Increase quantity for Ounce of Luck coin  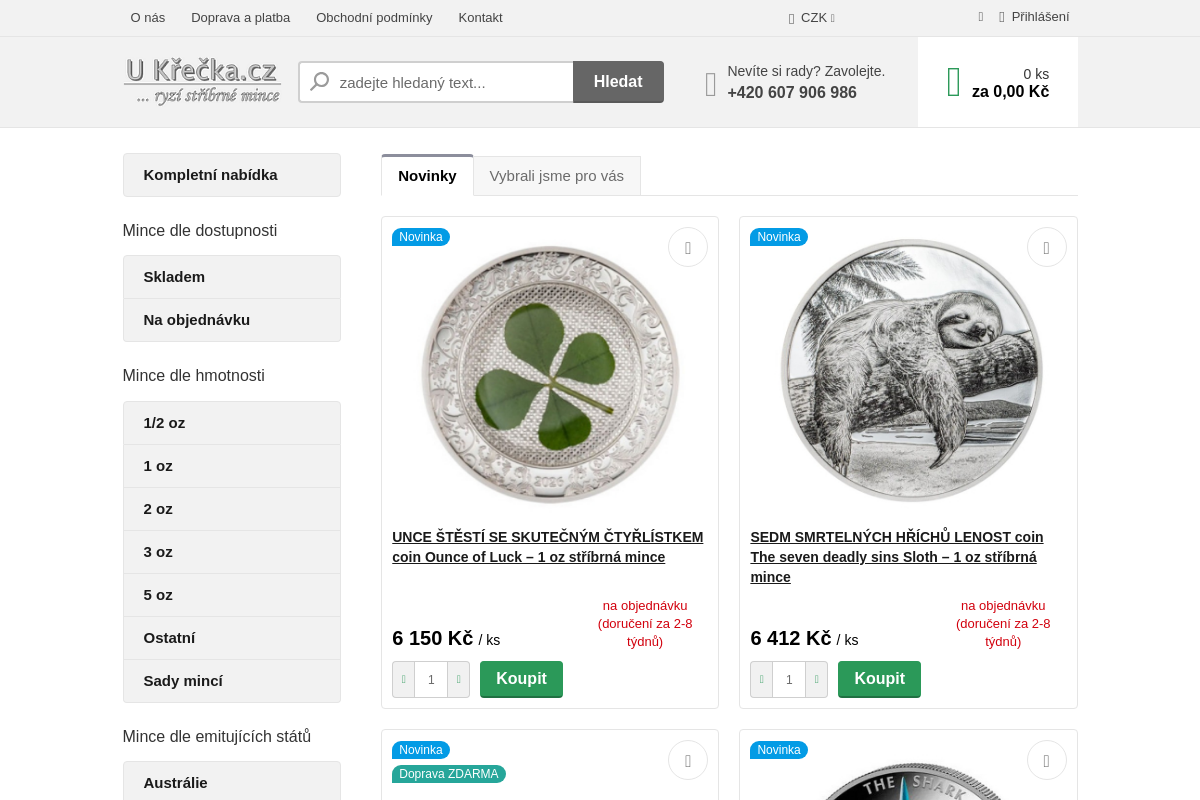pos(458,679)
